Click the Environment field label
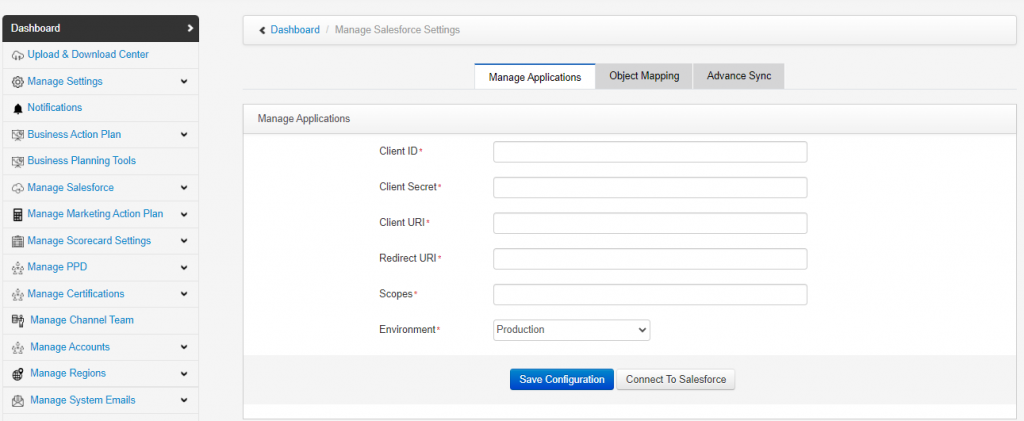 (408, 330)
